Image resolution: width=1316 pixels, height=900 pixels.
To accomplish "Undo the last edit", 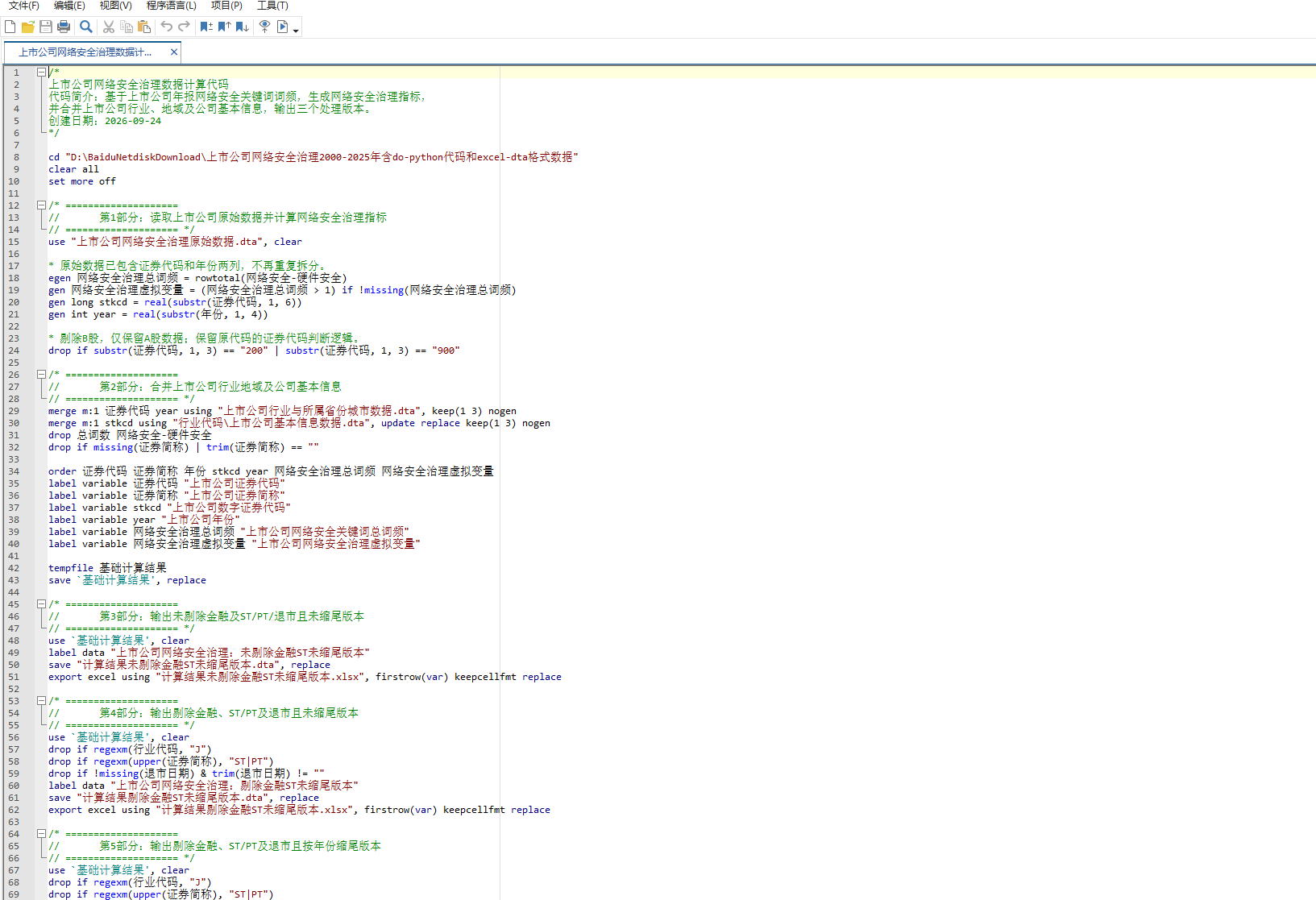I will coord(167,27).
